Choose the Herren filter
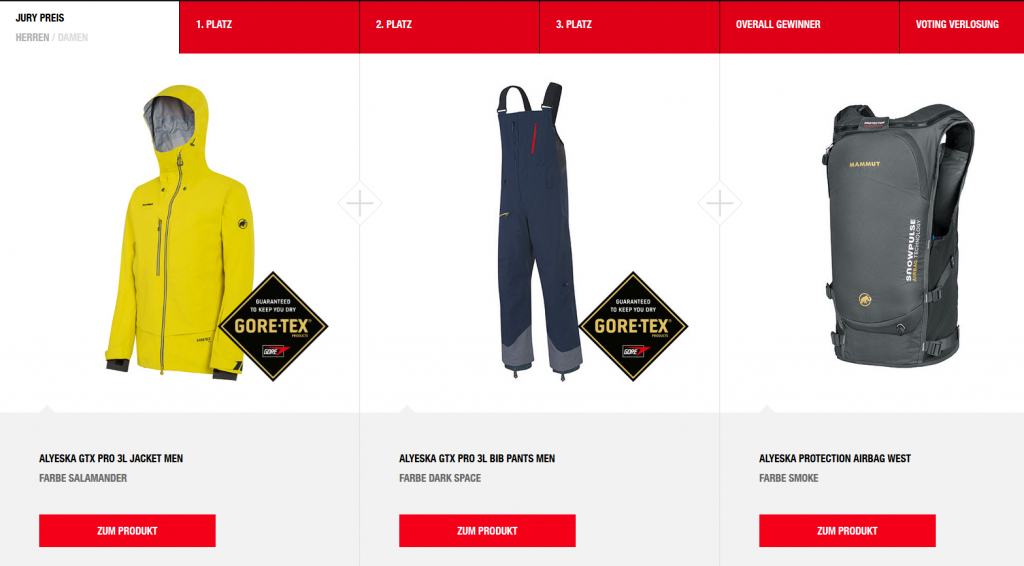The height and width of the screenshot is (566, 1024). [x=32, y=37]
